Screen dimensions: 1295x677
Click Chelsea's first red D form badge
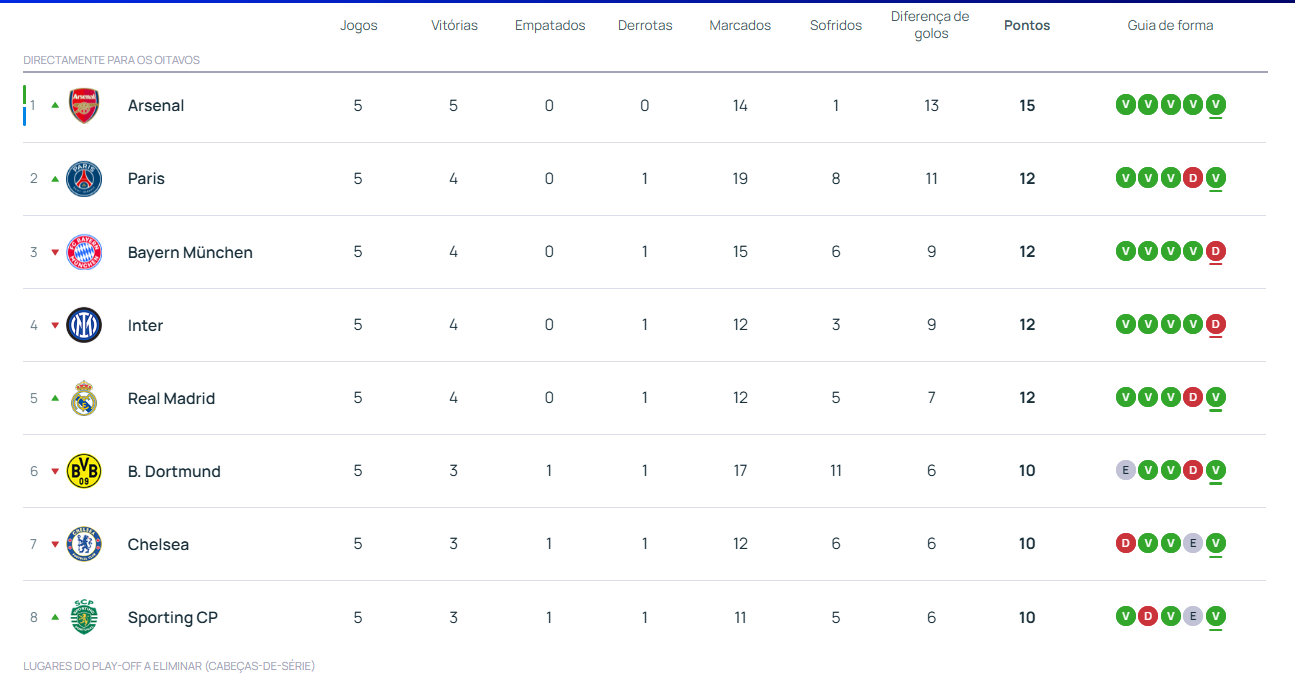coord(1126,544)
